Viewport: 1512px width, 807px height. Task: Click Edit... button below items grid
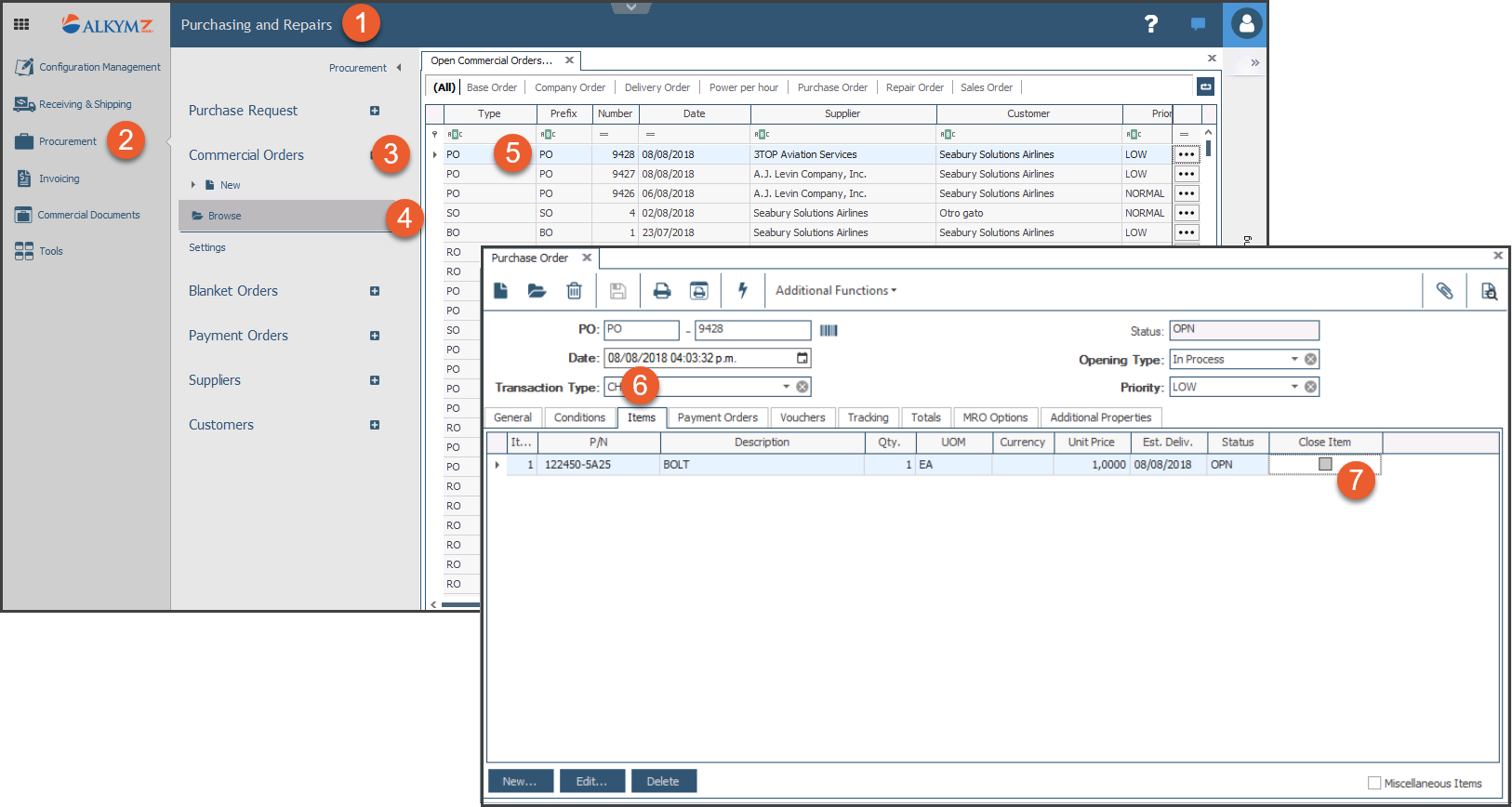tap(591, 781)
